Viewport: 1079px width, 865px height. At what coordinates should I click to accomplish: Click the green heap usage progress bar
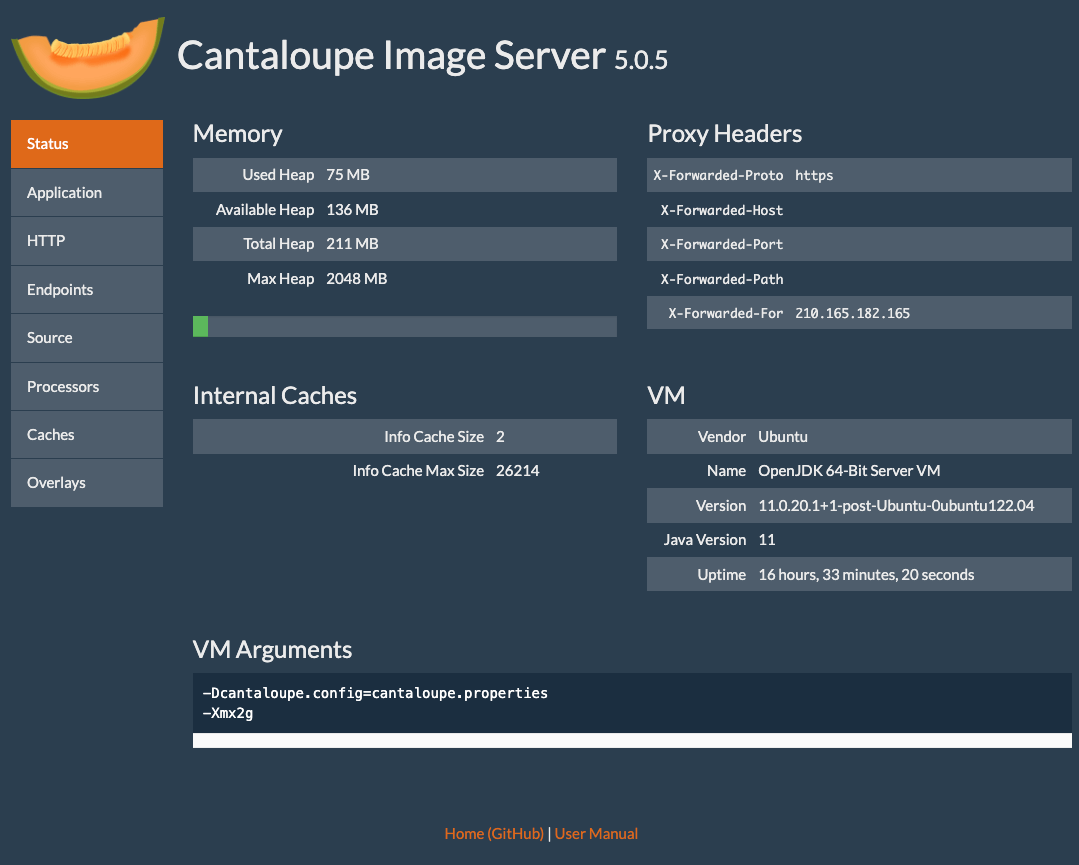200,326
